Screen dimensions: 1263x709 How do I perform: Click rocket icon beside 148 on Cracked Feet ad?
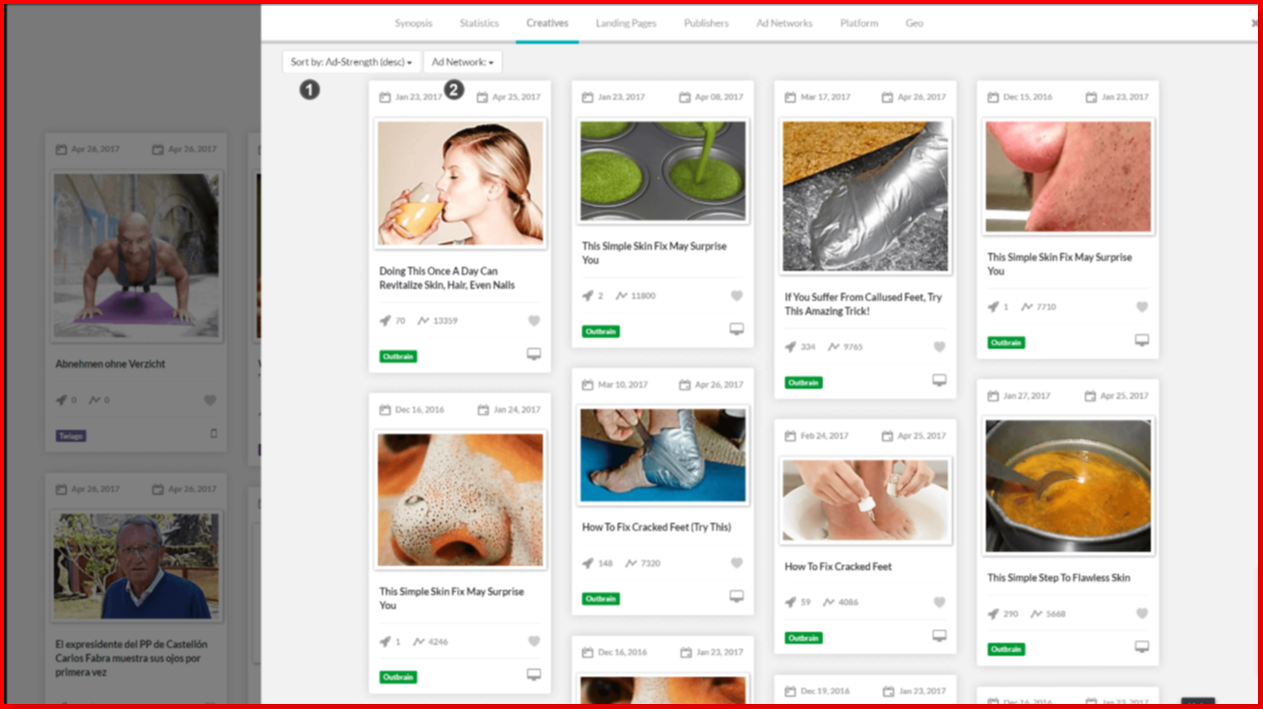(x=588, y=563)
